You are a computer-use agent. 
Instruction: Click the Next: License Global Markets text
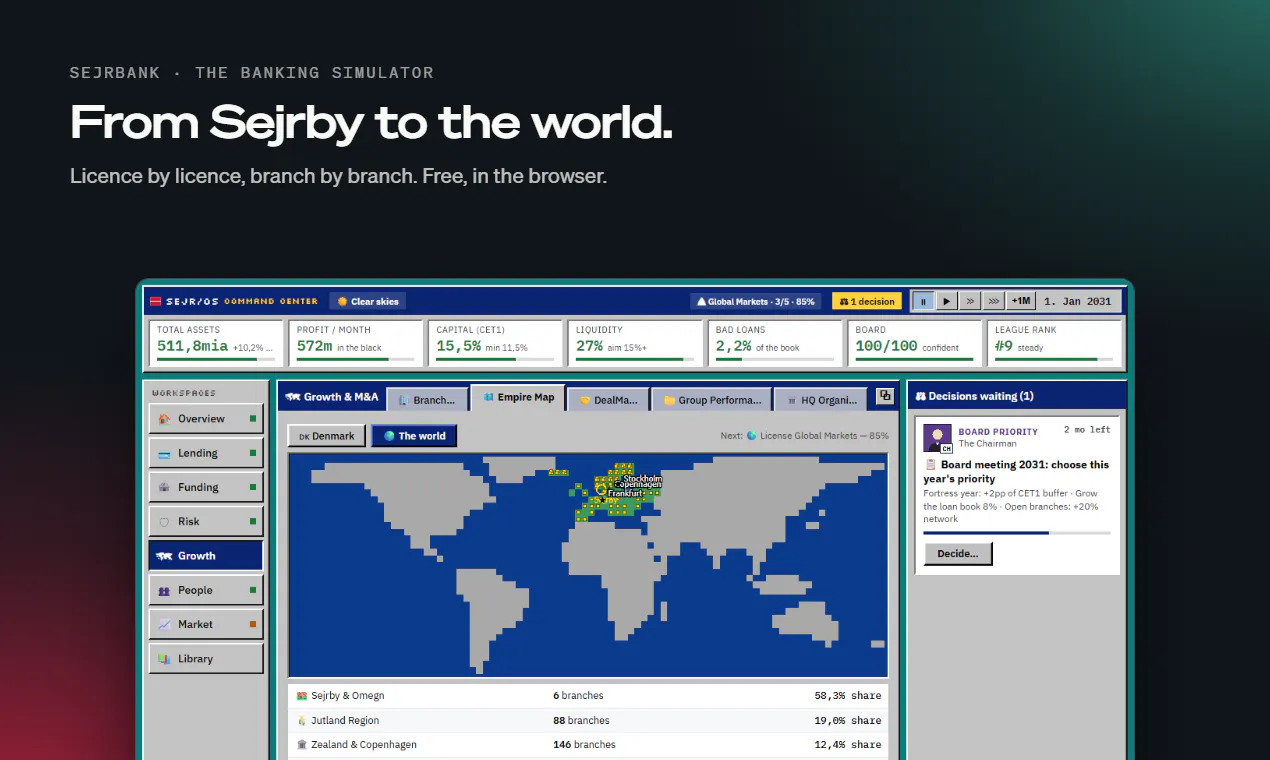pos(804,436)
